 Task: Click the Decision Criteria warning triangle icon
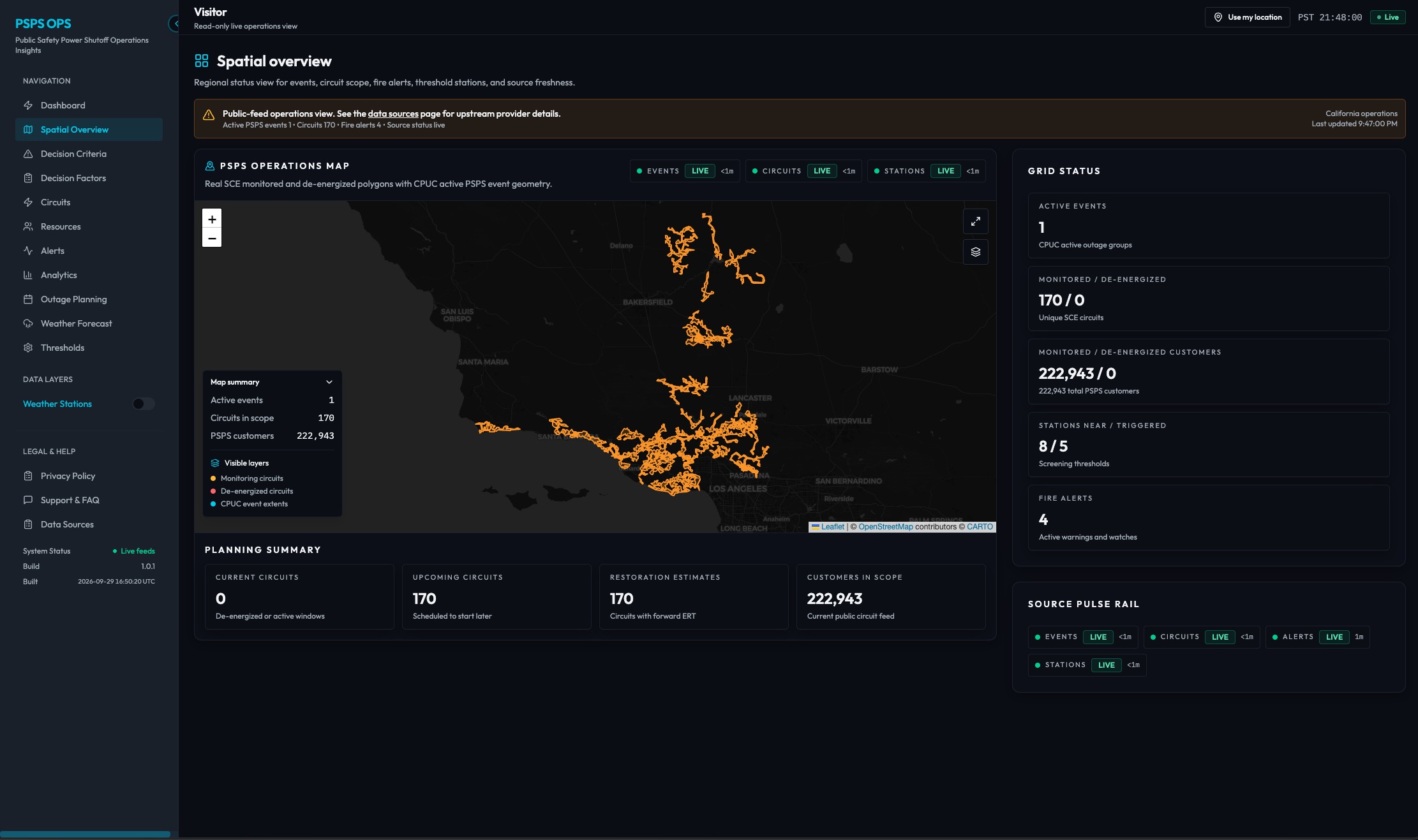pos(28,154)
